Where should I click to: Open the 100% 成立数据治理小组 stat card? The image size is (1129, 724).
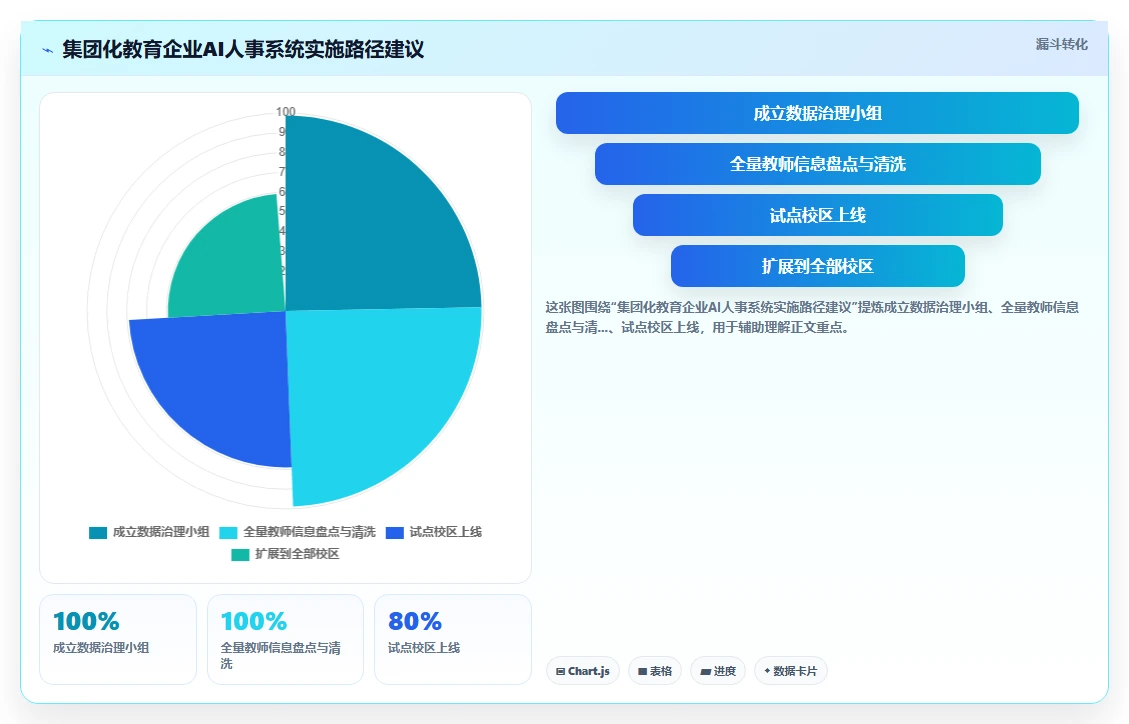pos(118,639)
